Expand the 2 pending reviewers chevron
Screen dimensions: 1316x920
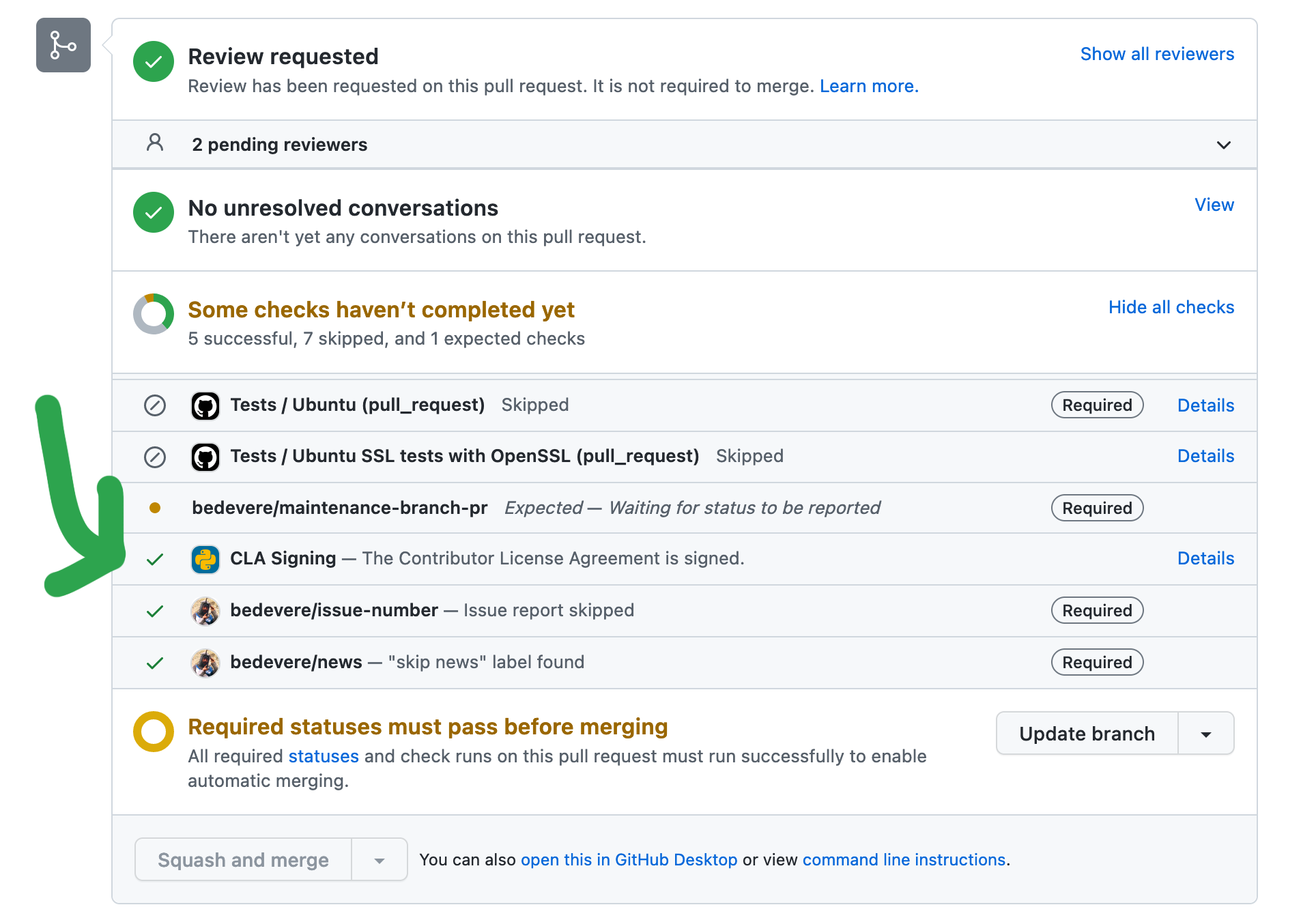[1223, 145]
